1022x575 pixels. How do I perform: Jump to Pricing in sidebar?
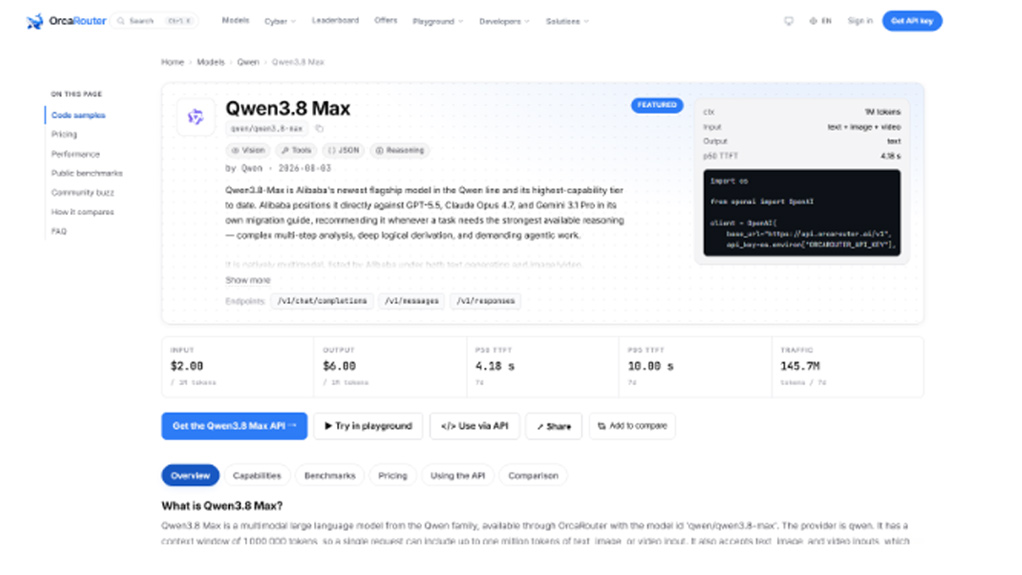[x=64, y=134]
